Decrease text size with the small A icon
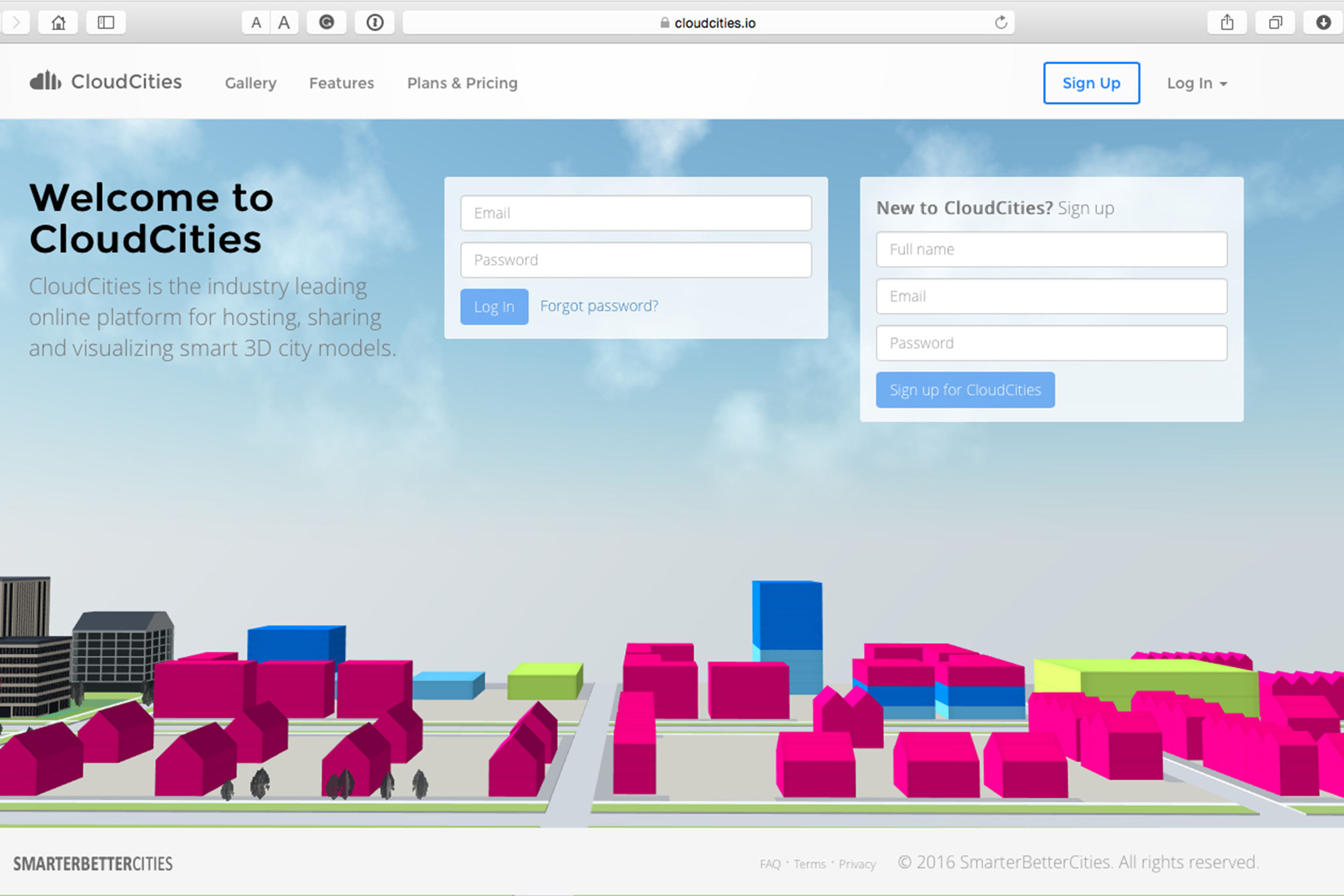The width and height of the screenshot is (1344, 896). click(x=256, y=22)
